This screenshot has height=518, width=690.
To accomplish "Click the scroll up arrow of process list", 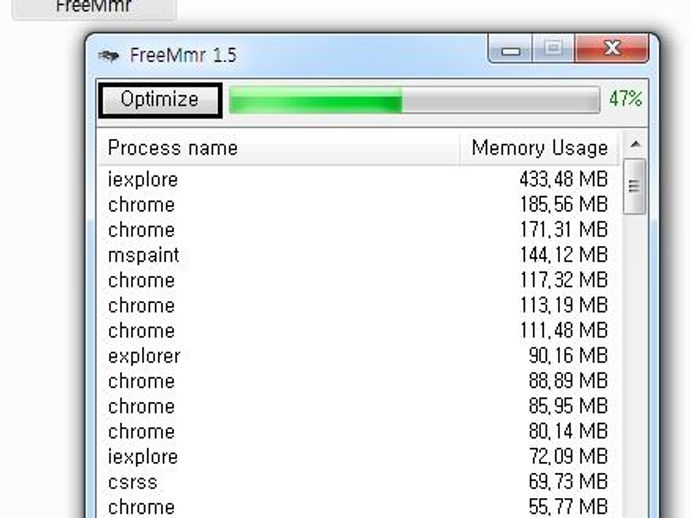I will 635,144.
